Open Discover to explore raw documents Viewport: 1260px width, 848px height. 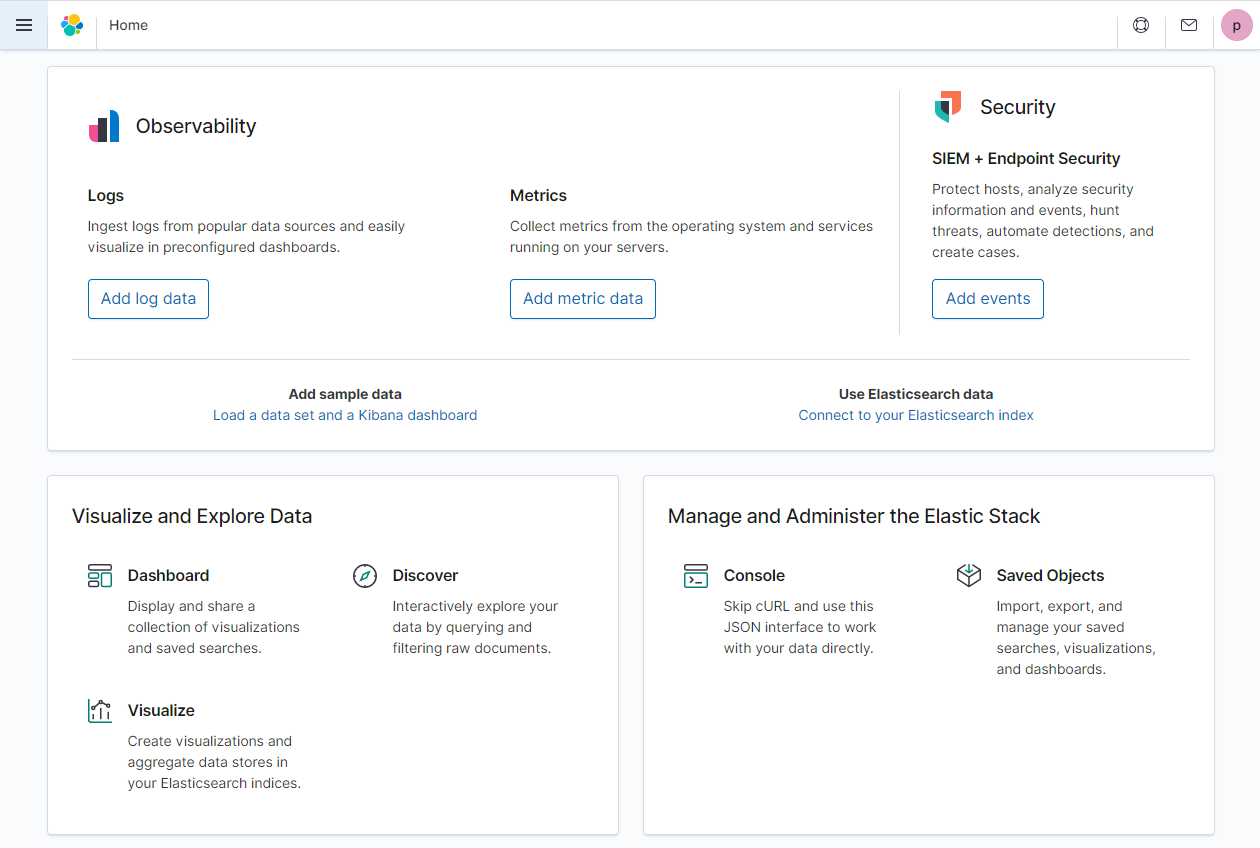tap(425, 575)
